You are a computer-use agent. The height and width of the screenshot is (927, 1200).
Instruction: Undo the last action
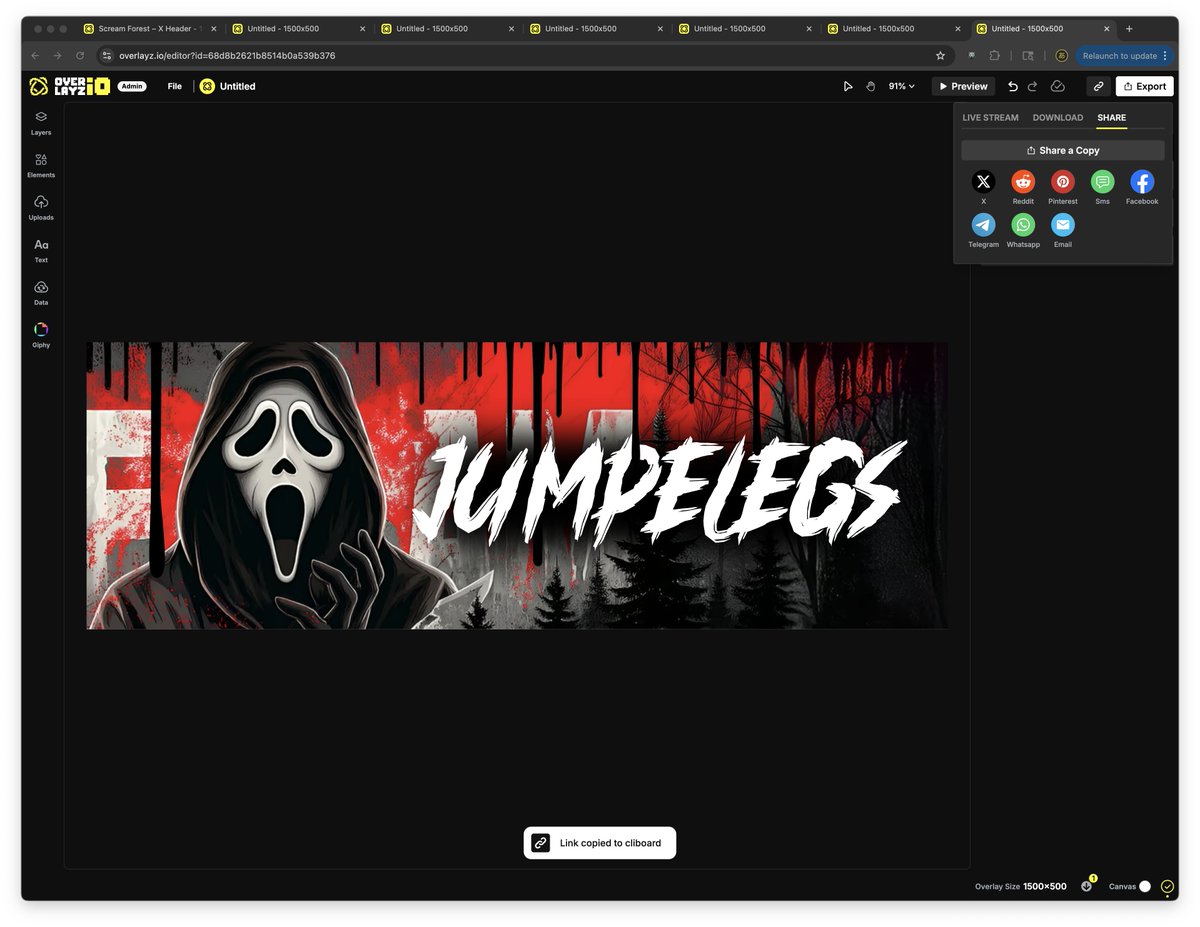click(x=1012, y=87)
